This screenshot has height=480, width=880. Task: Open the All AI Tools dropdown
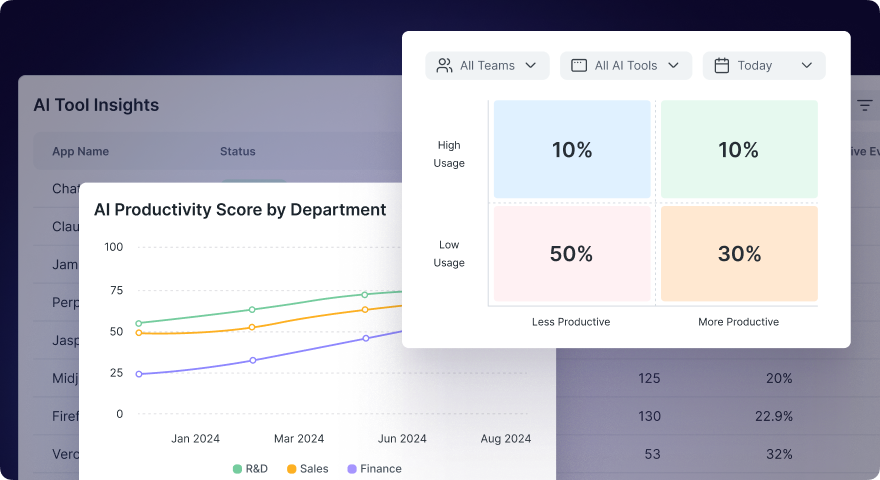coord(625,66)
